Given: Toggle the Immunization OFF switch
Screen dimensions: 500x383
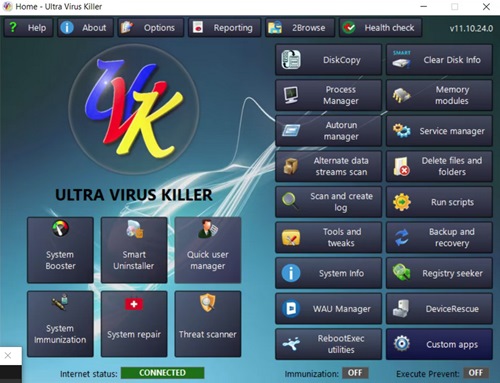Looking at the screenshot, I should [x=355, y=373].
